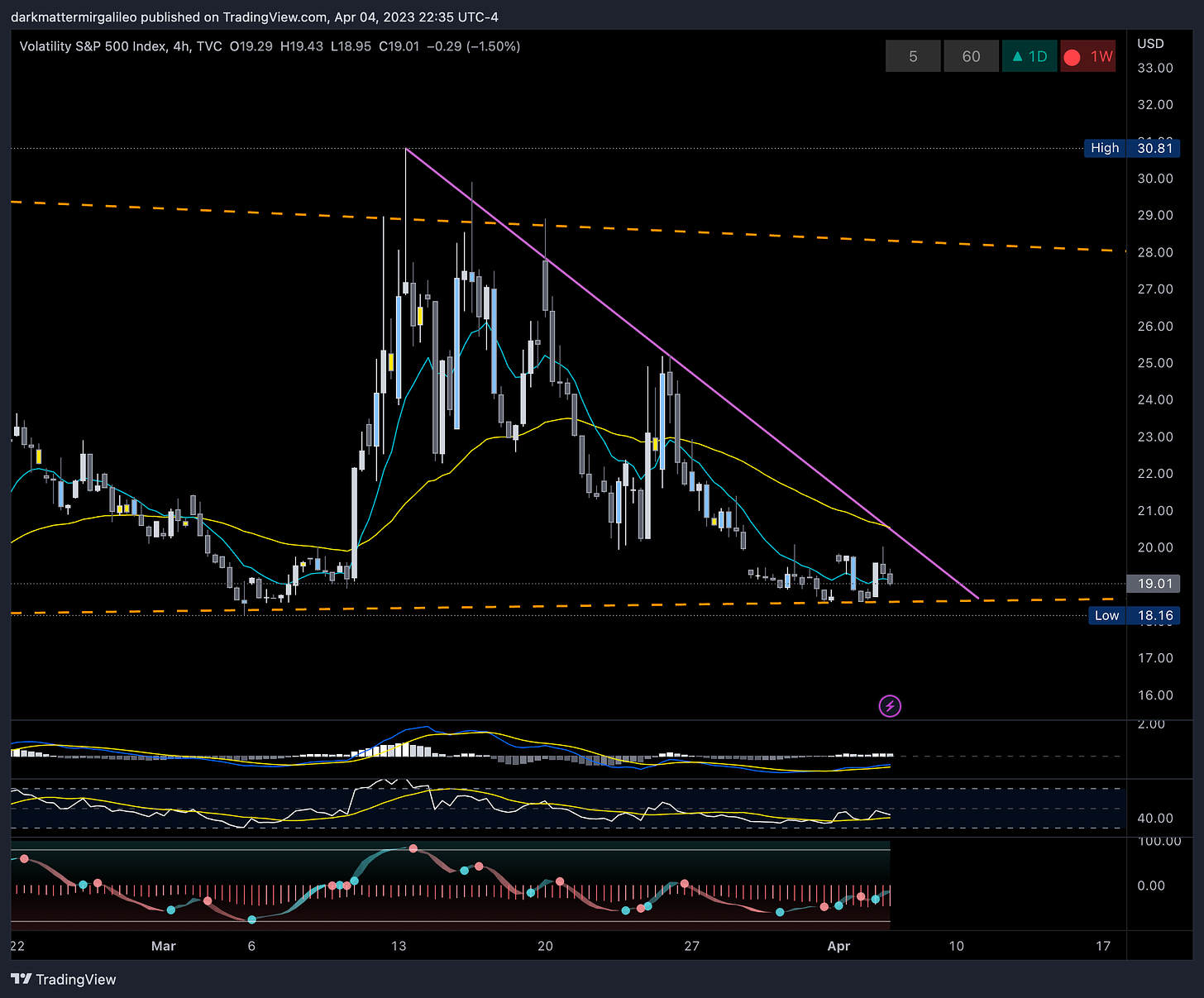Click the L18.95 low value

[x=351, y=46]
